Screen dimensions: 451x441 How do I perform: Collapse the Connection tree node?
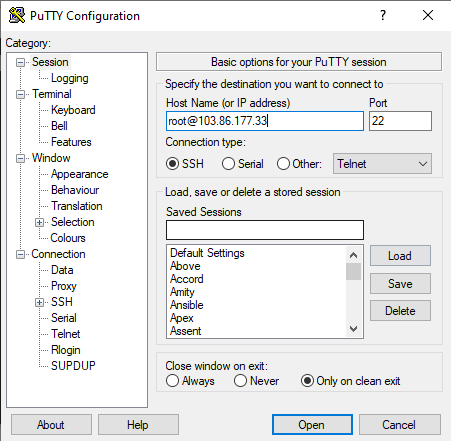tap(20, 255)
